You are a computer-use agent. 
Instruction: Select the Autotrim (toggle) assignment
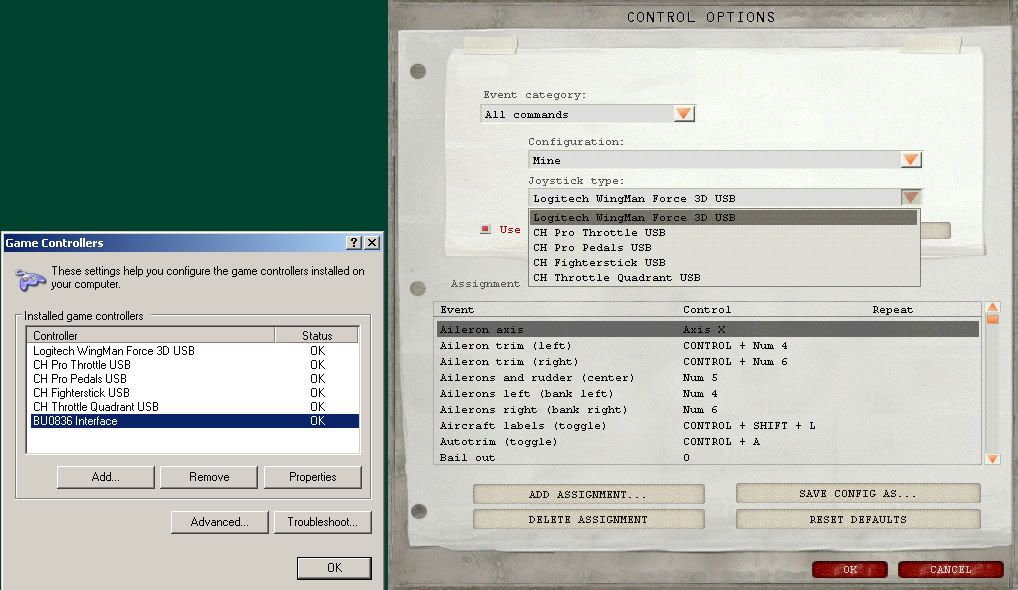(708, 441)
